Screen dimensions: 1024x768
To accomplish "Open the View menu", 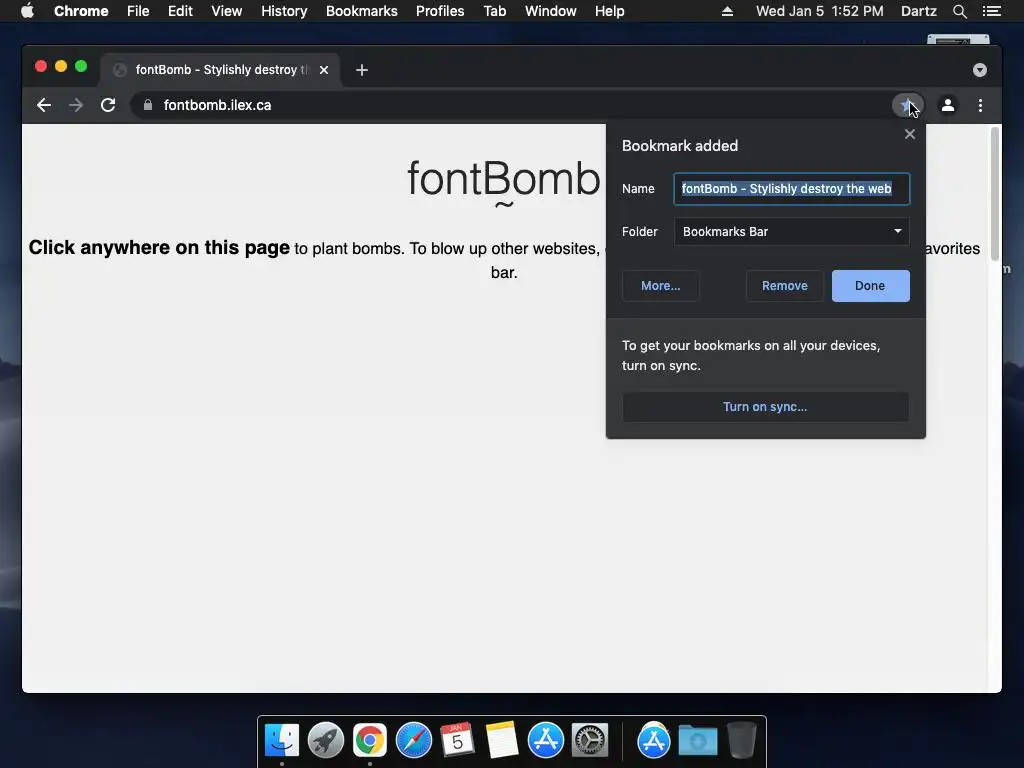I will pyautogui.click(x=227, y=11).
